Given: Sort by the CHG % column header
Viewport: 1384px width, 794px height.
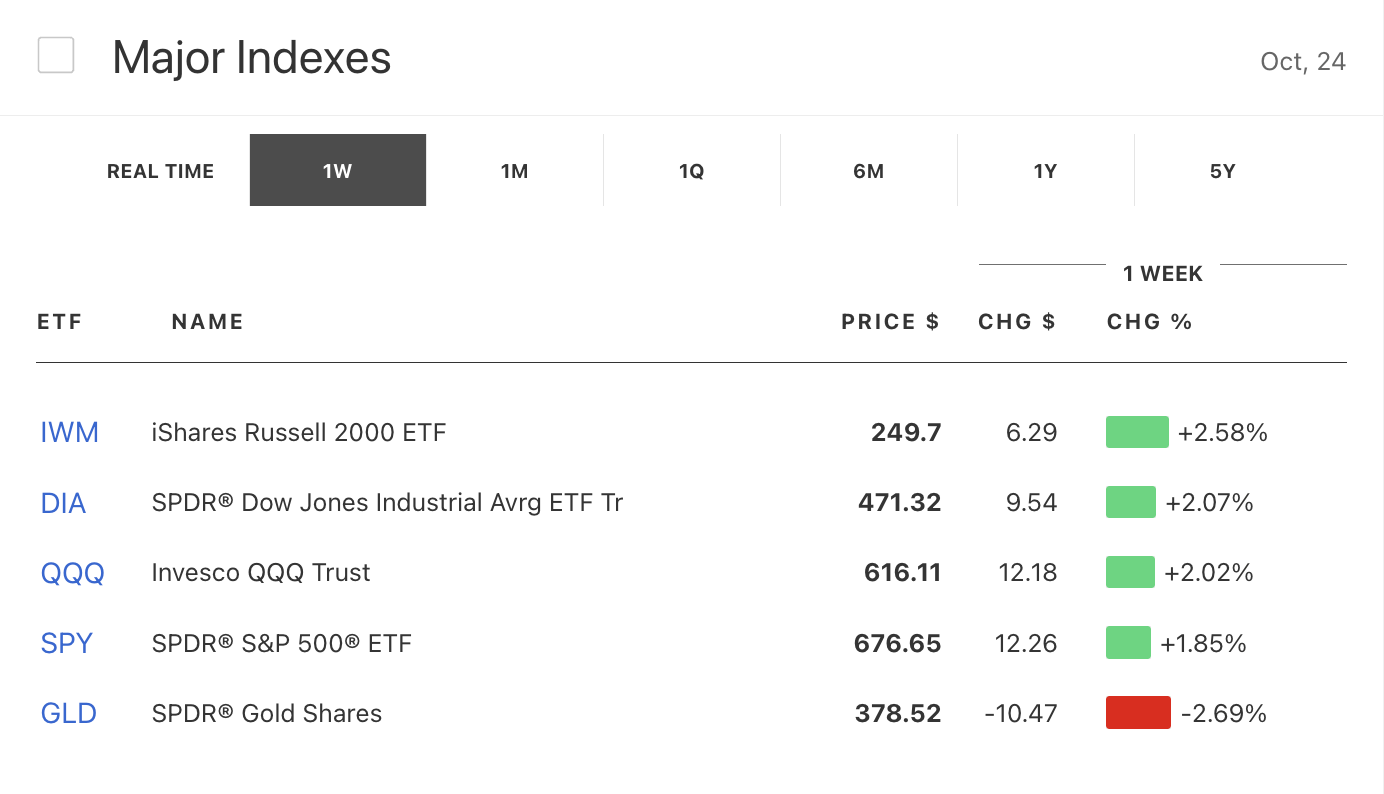Looking at the screenshot, I should pyautogui.click(x=1150, y=322).
